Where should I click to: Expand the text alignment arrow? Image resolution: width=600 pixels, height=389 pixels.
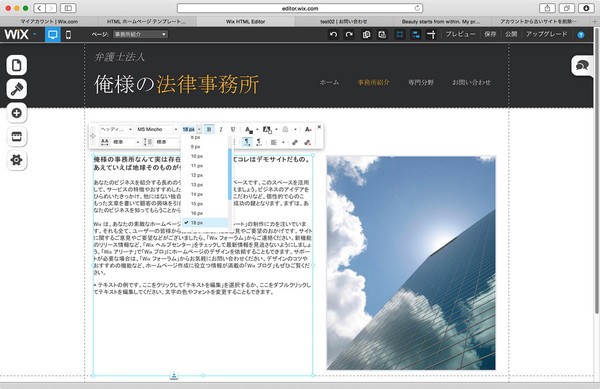click(283, 142)
